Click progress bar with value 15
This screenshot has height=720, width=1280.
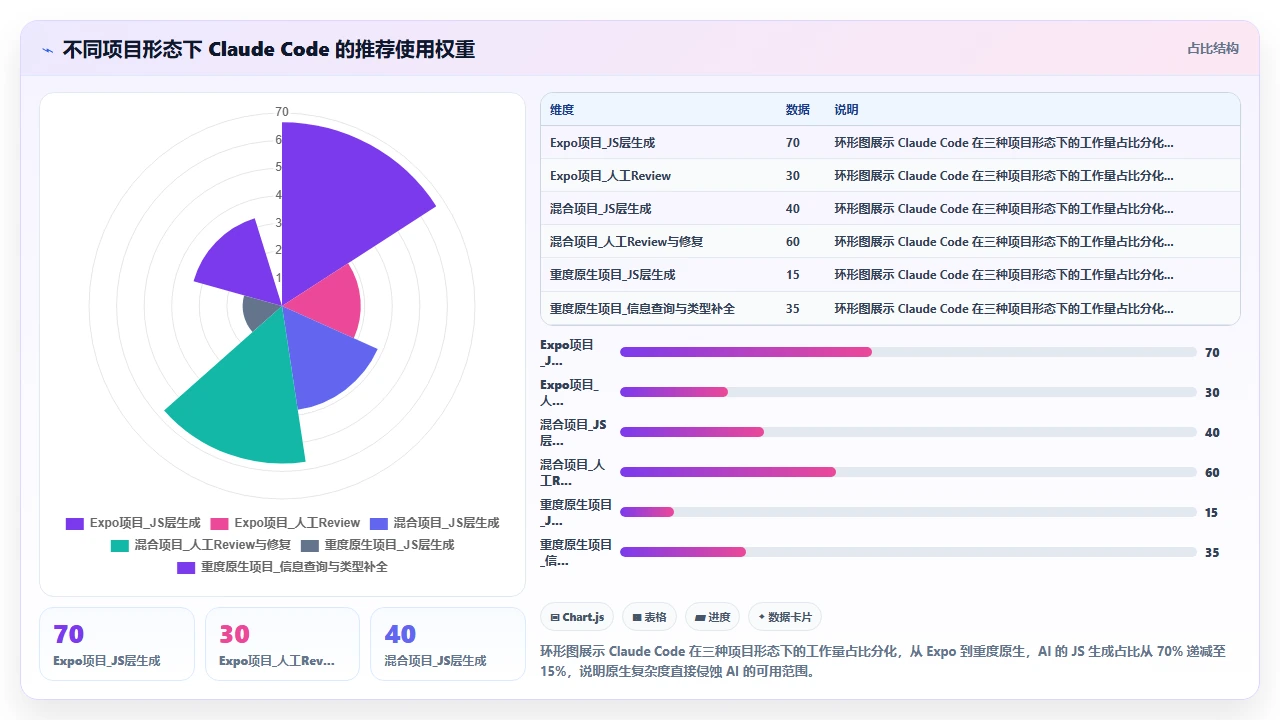(x=908, y=512)
